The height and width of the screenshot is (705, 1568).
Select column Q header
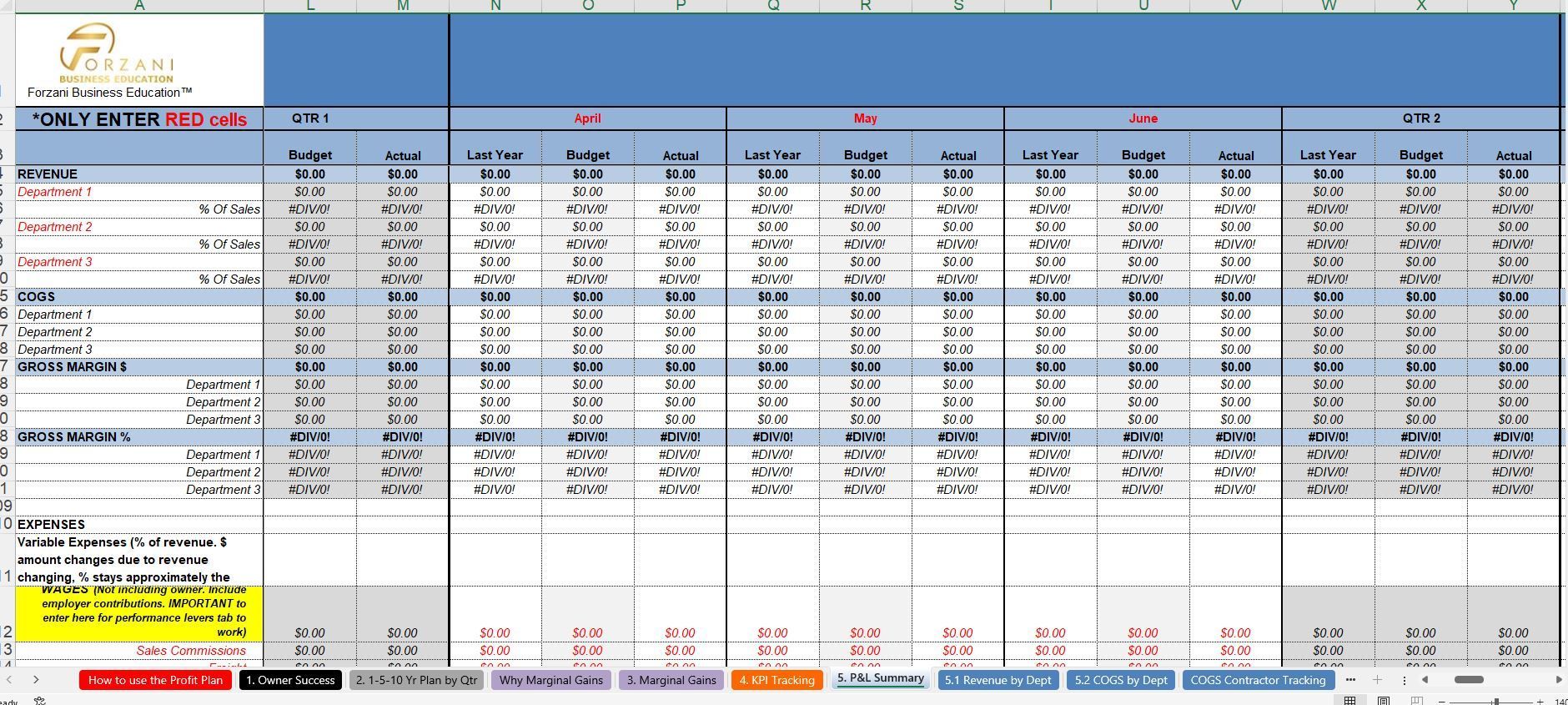coord(773,6)
